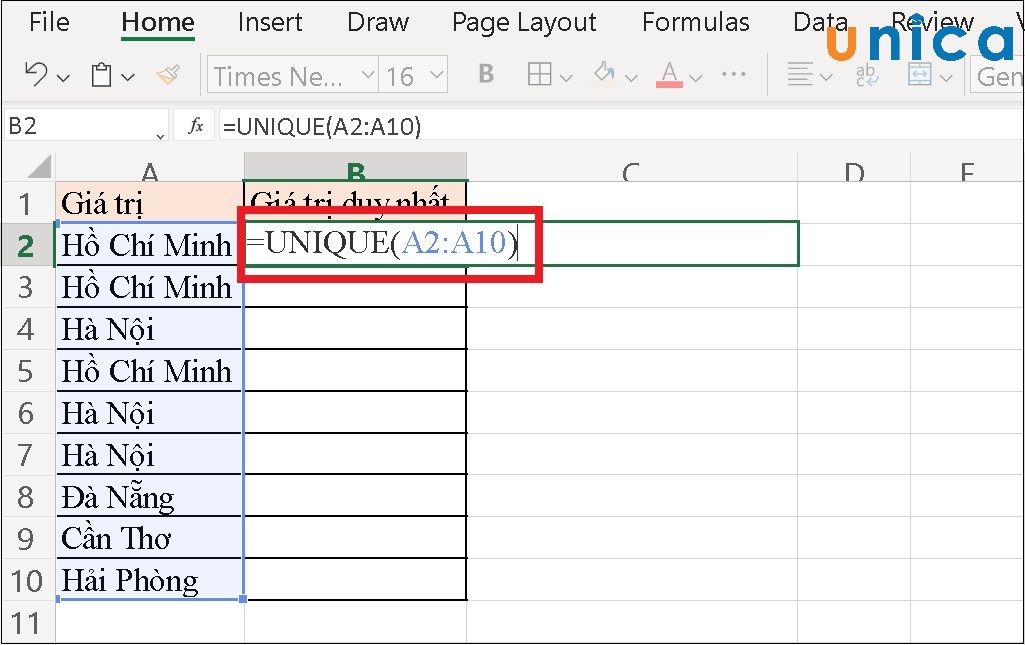This screenshot has width=1025, height=645.
Task: Expand the Font Color dropdown arrow
Action: (696, 78)
